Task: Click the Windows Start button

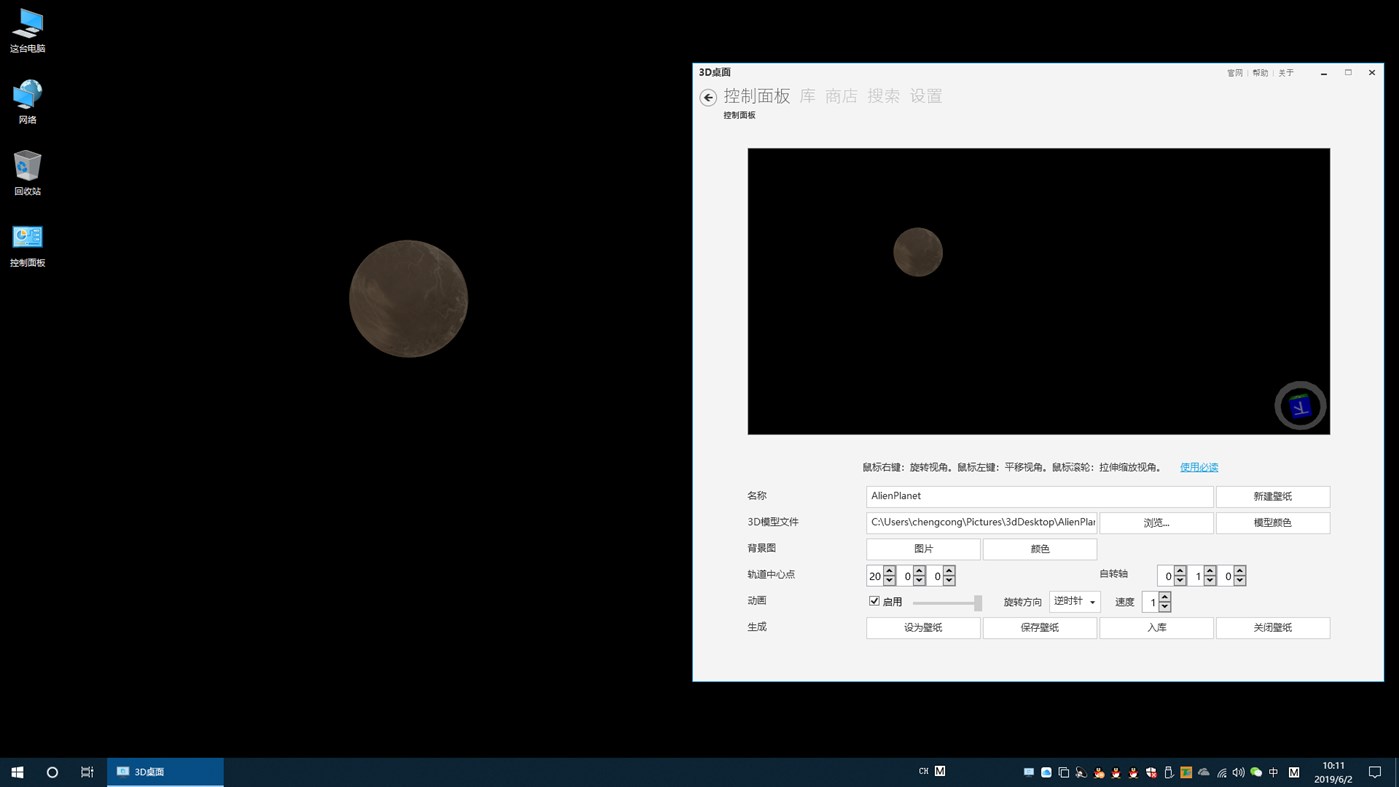Action: click(16, 771)
